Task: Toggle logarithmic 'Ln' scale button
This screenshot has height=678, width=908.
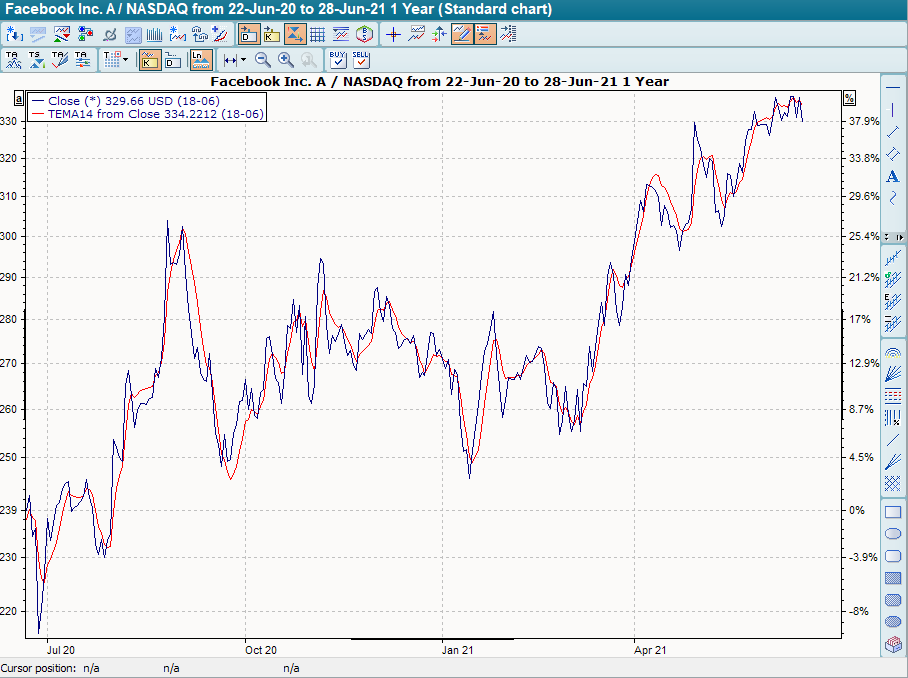Action: point(201,60)
